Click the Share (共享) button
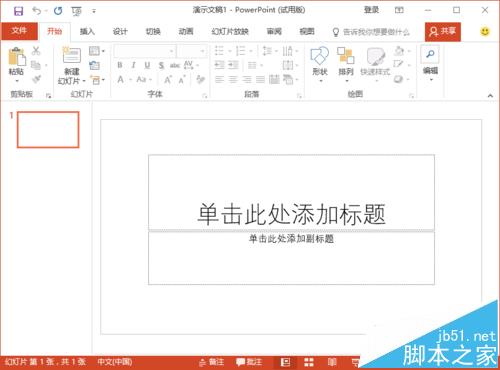Screen dimensions: 500x370 tap(443, 32)
